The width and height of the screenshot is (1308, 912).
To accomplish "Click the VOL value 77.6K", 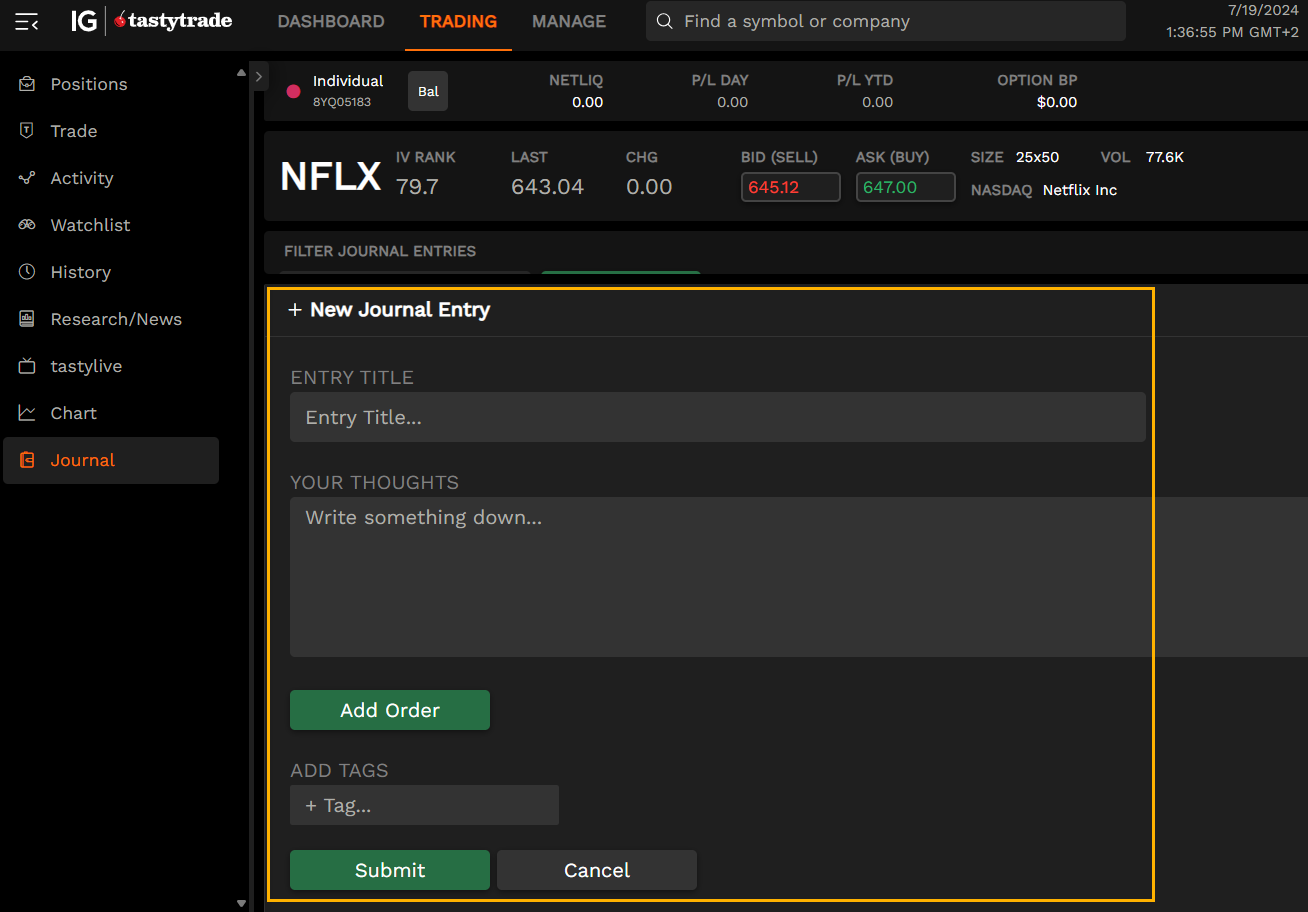I will point(1165,157).
